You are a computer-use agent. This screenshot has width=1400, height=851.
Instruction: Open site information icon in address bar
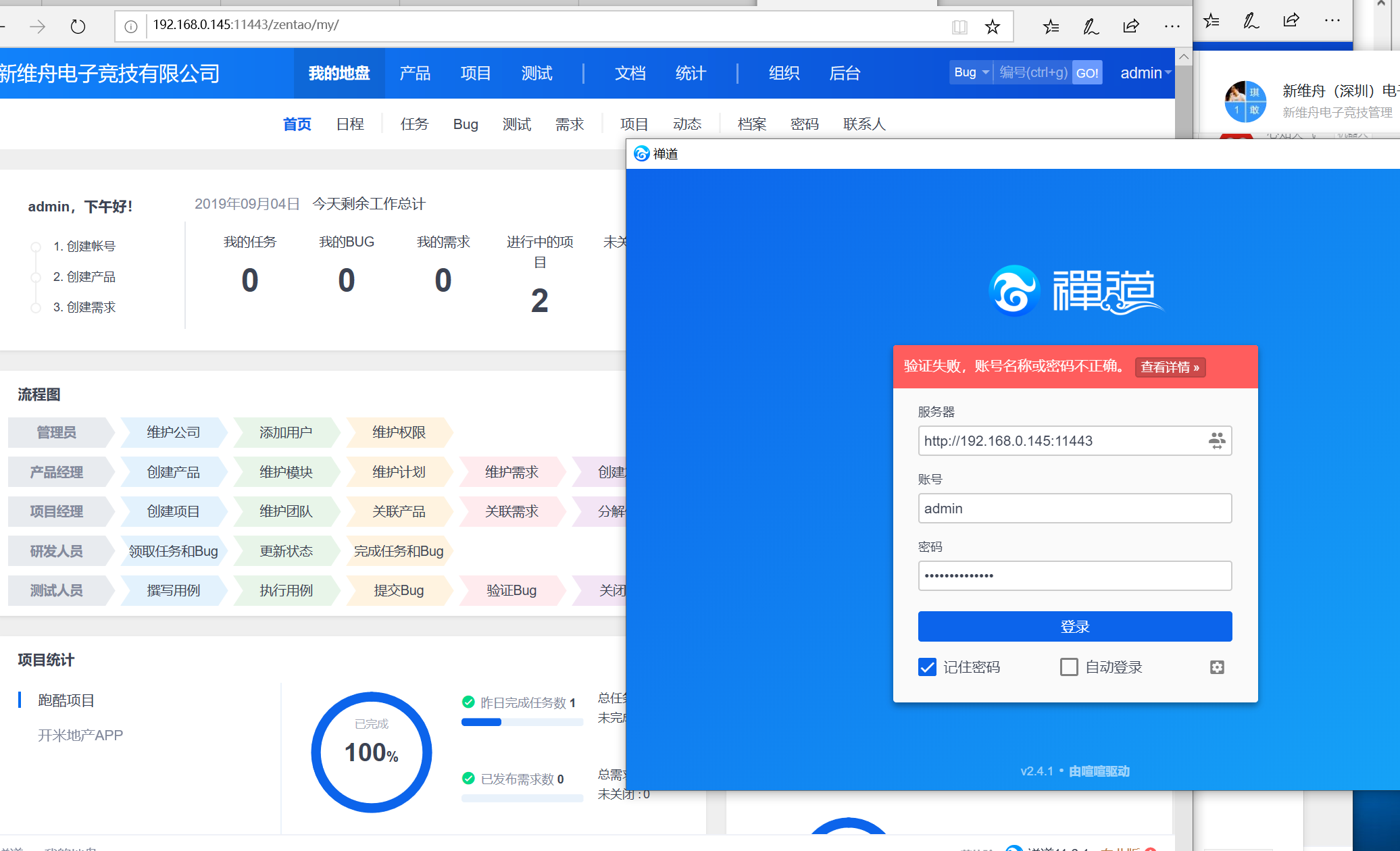pos(131,26)
